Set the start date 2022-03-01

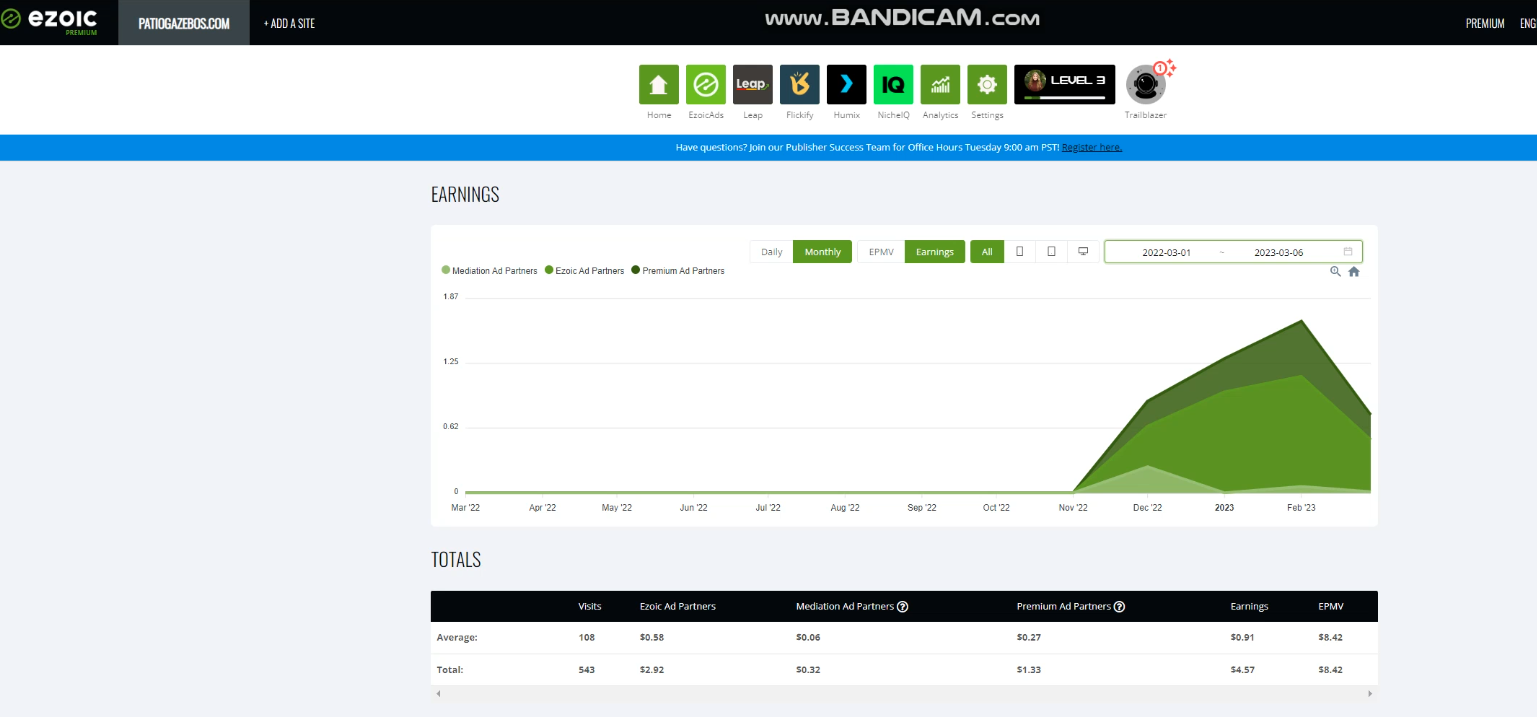1166,252
